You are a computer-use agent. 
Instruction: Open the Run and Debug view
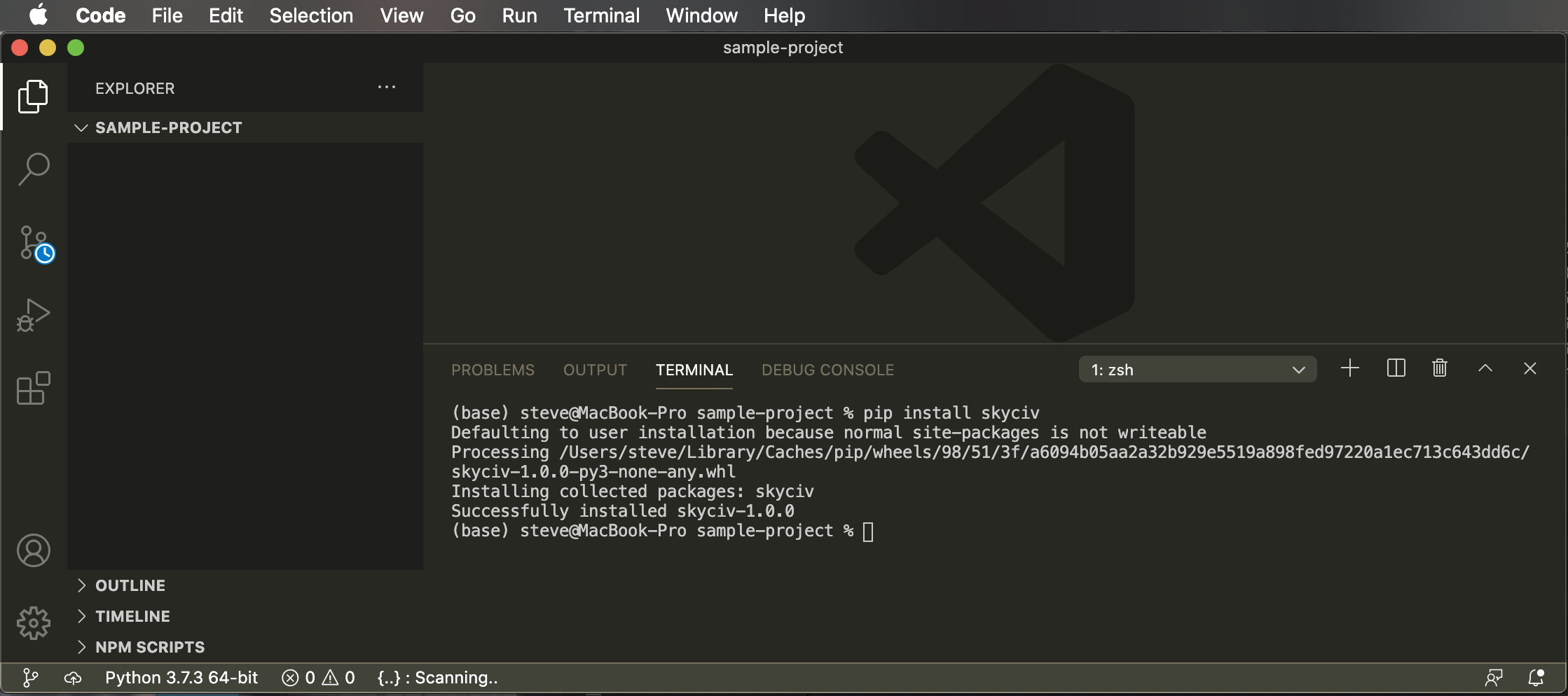click(33, 315)
